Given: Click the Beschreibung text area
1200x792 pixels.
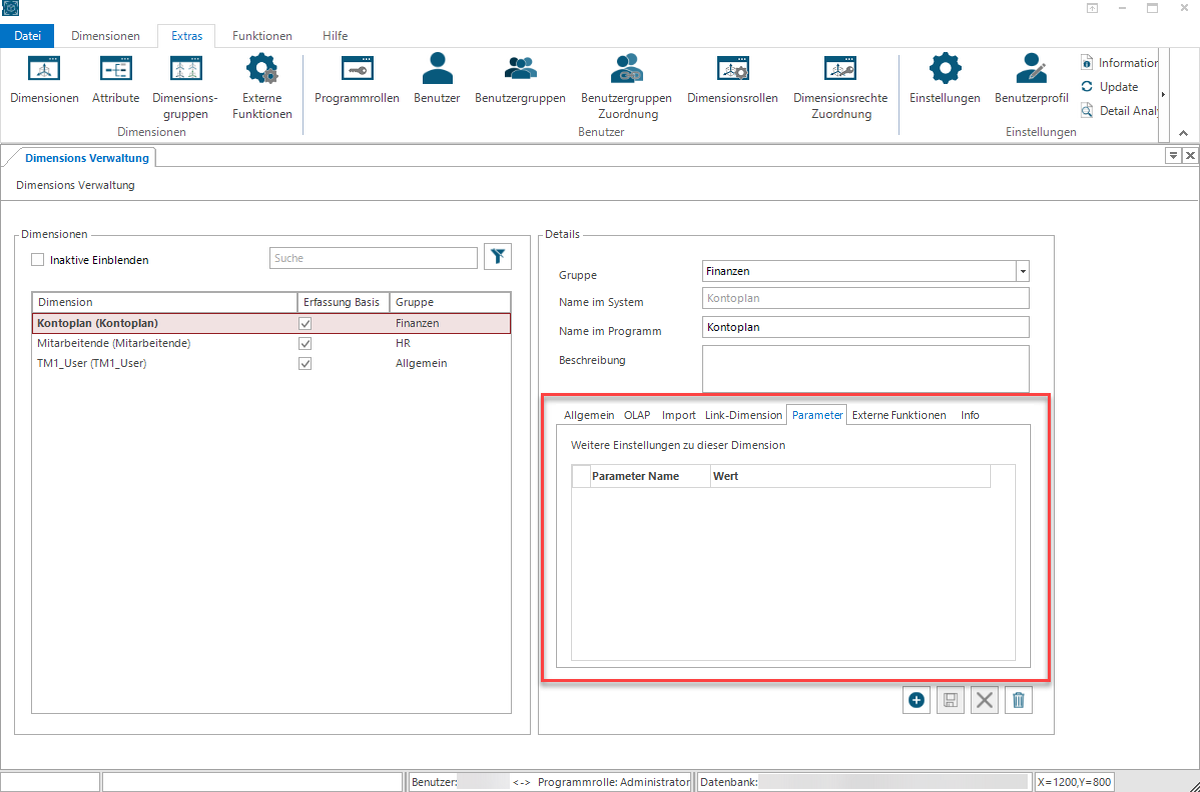Looking at the screenshot, I should (866, 369).
